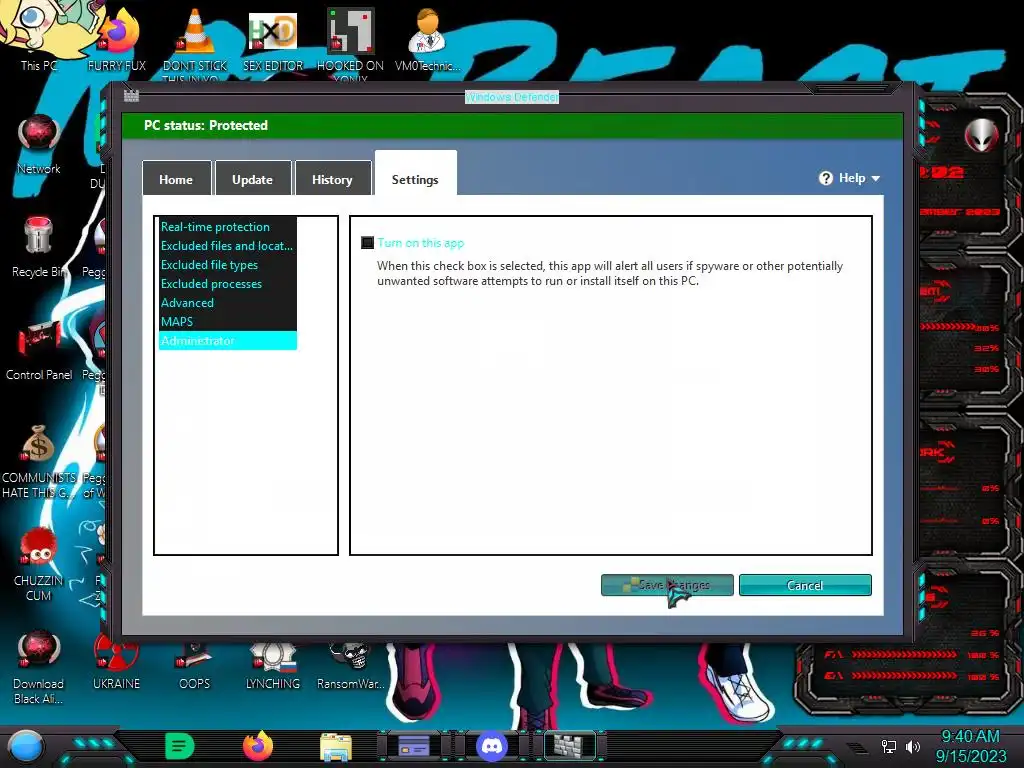Open File Explorer from the taskbar
Image resolution: width=1024 pixels, height=768 pixels.
coord(336,747)
